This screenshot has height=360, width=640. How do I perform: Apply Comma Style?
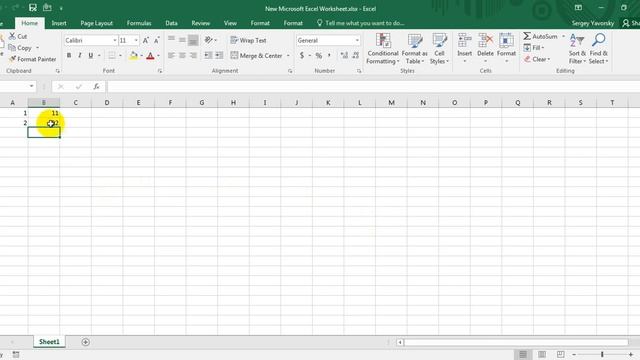329,56
